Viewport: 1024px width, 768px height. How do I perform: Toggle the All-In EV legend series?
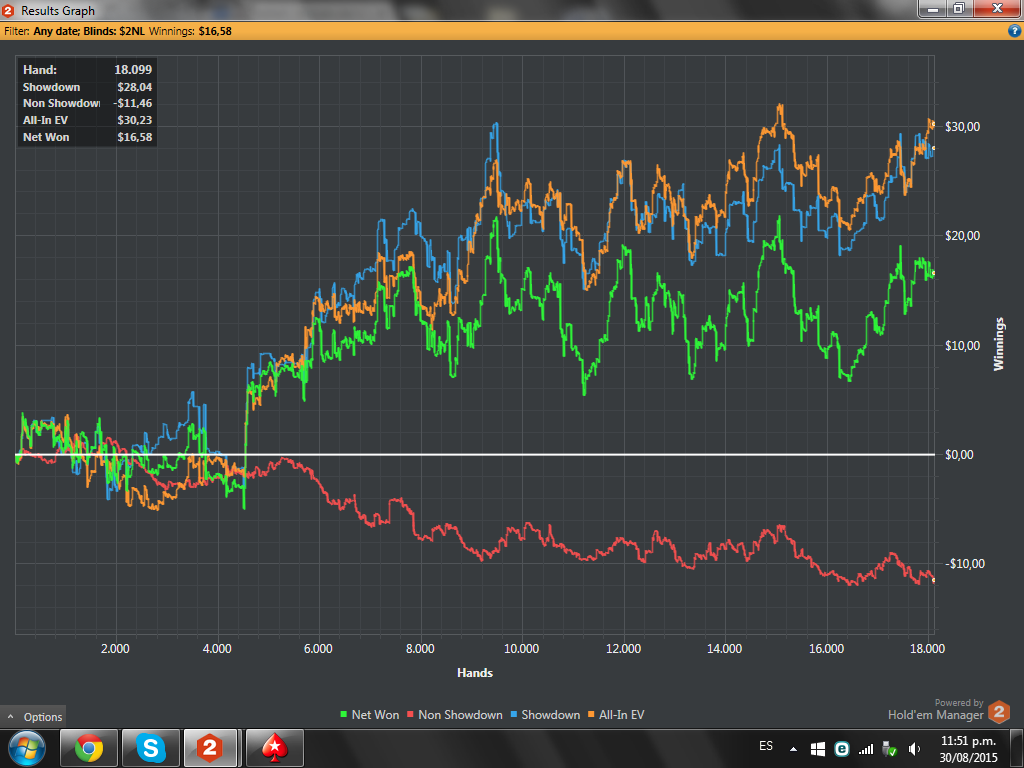(616, 714)
